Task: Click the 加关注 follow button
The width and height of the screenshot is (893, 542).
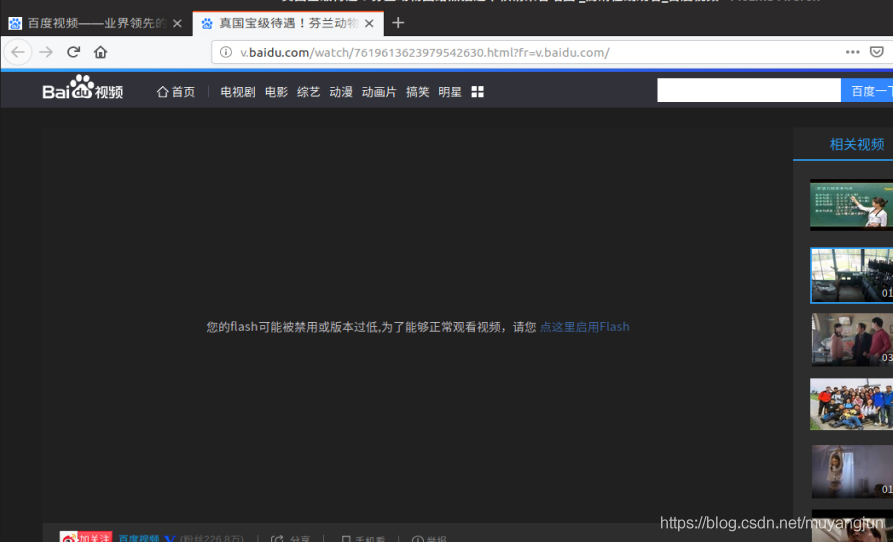Action: coord(86,537)
